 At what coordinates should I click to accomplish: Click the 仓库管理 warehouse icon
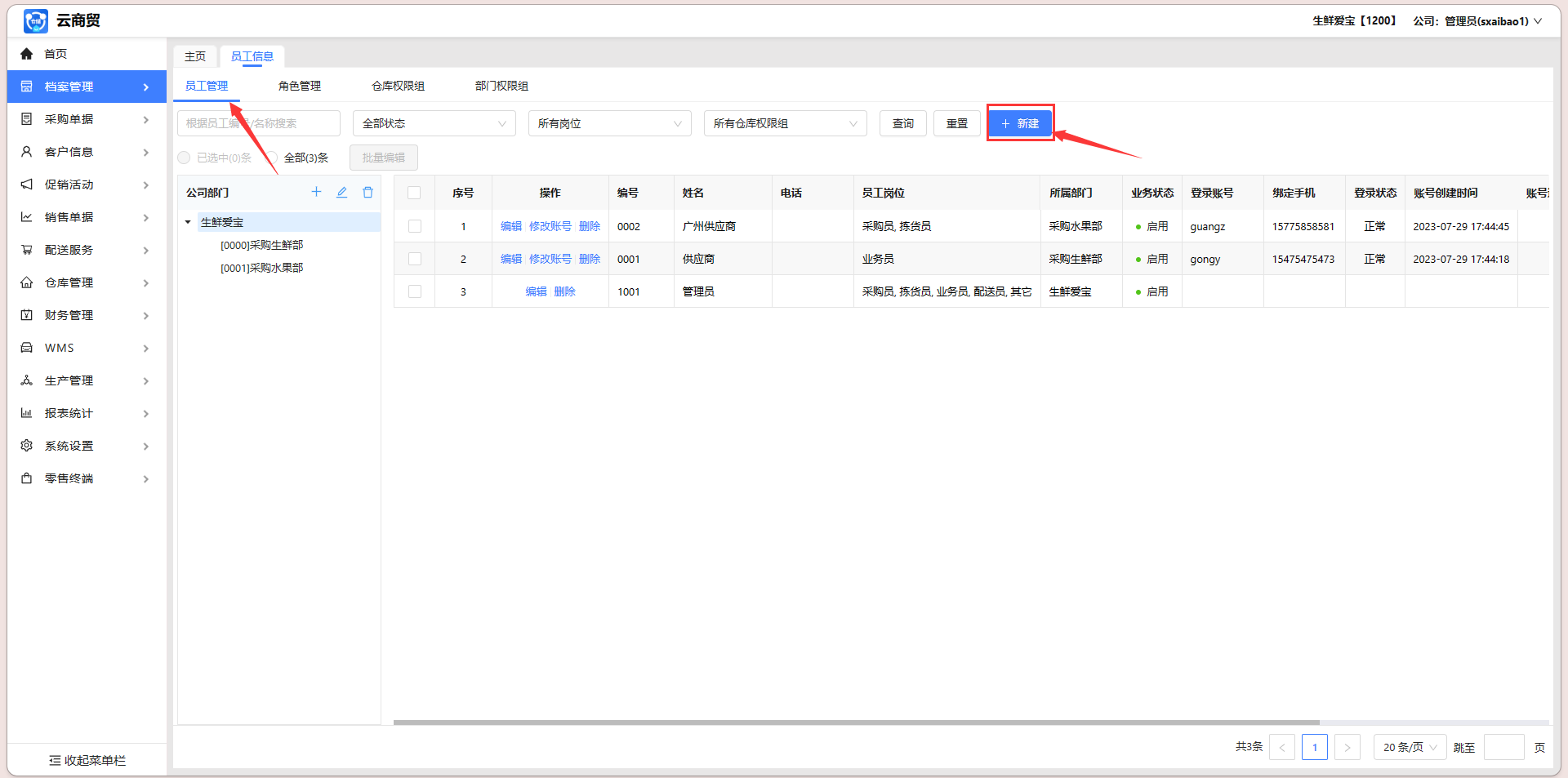[x=27, y=282]
